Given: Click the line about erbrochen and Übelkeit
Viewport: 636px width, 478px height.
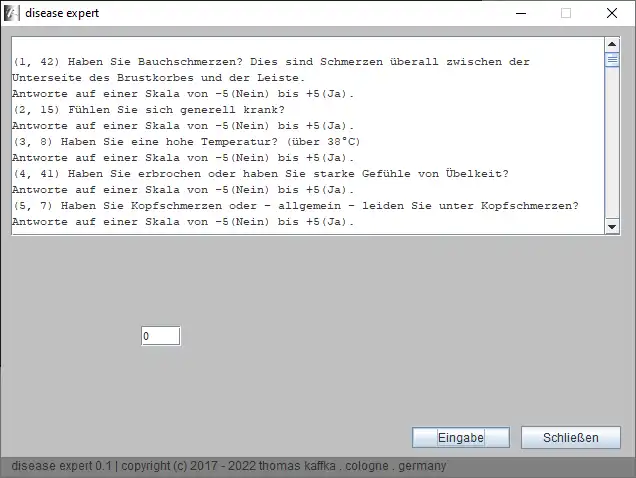Looking at the screenshot, I should point(260,174).
